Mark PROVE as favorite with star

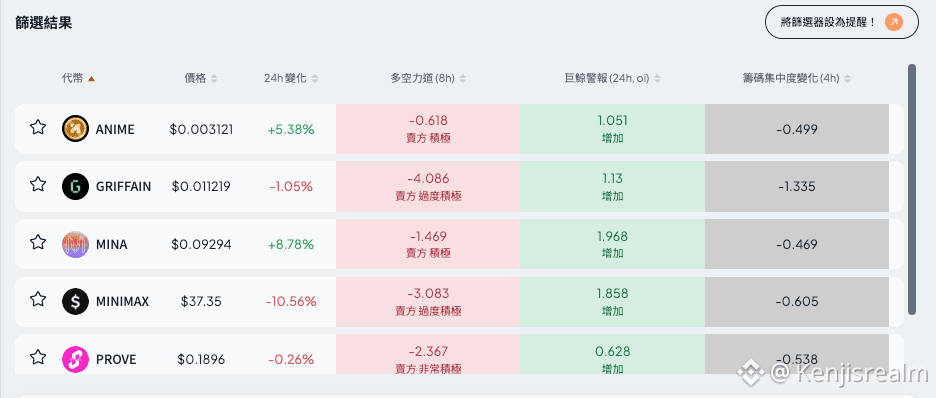38,357
